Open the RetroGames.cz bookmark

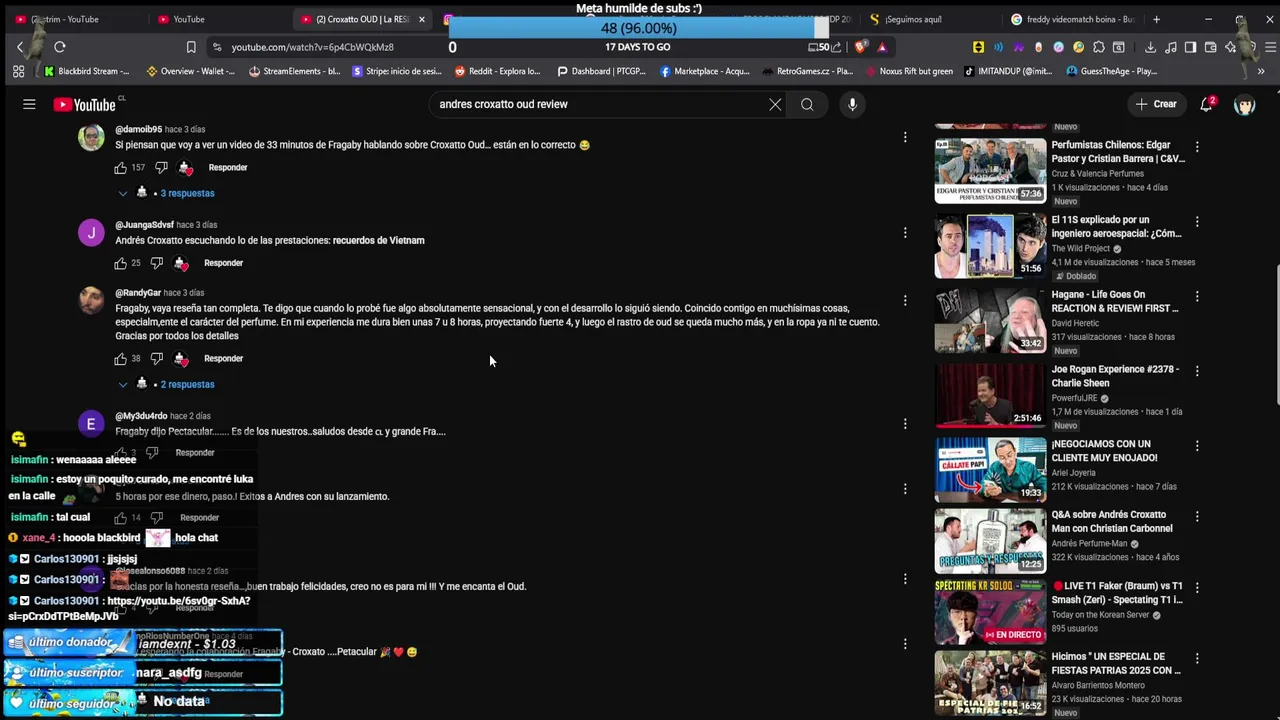[x=806, y=71]
